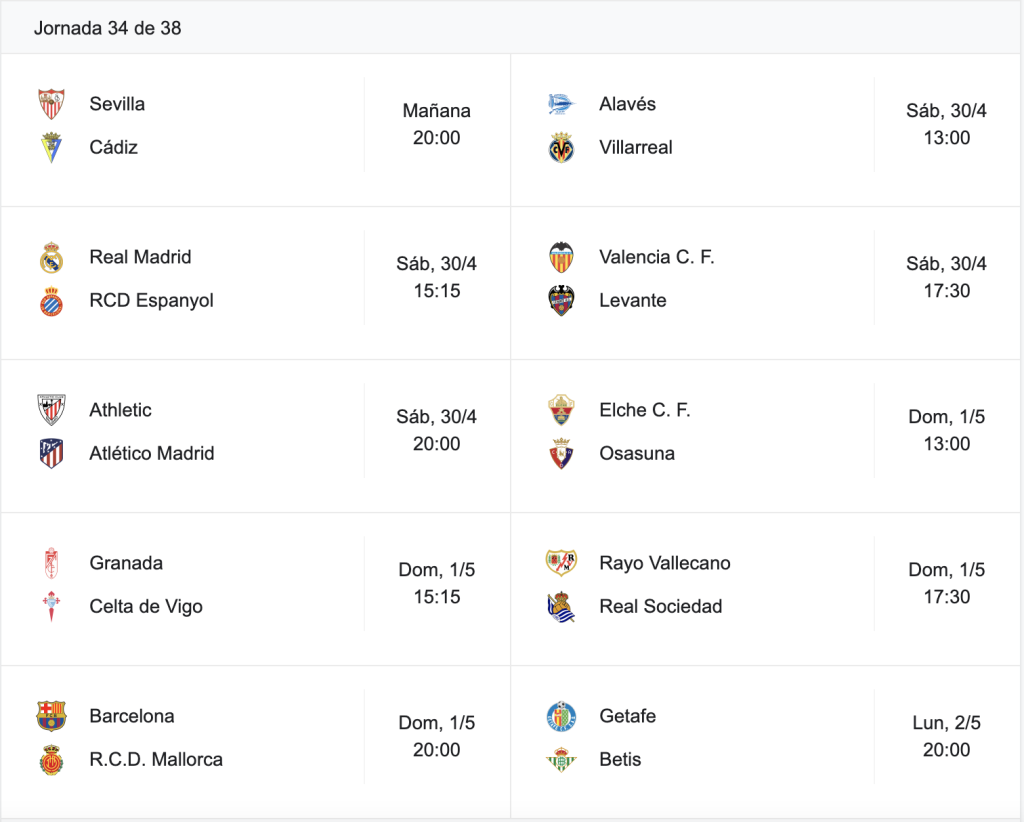Click the Levante team name
Viewport: 1024px width, 822px height.
coord(633,300)
